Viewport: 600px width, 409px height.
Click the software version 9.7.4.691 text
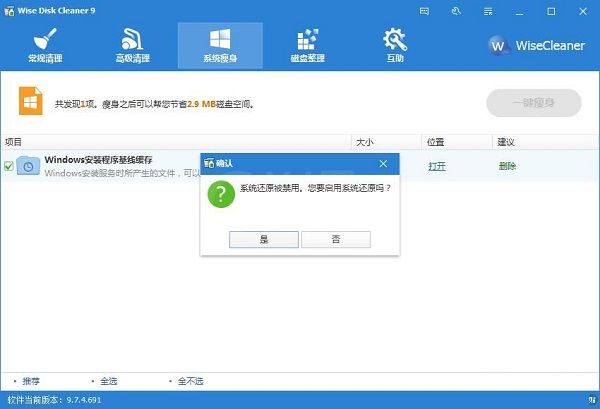(x=55, y=400)
